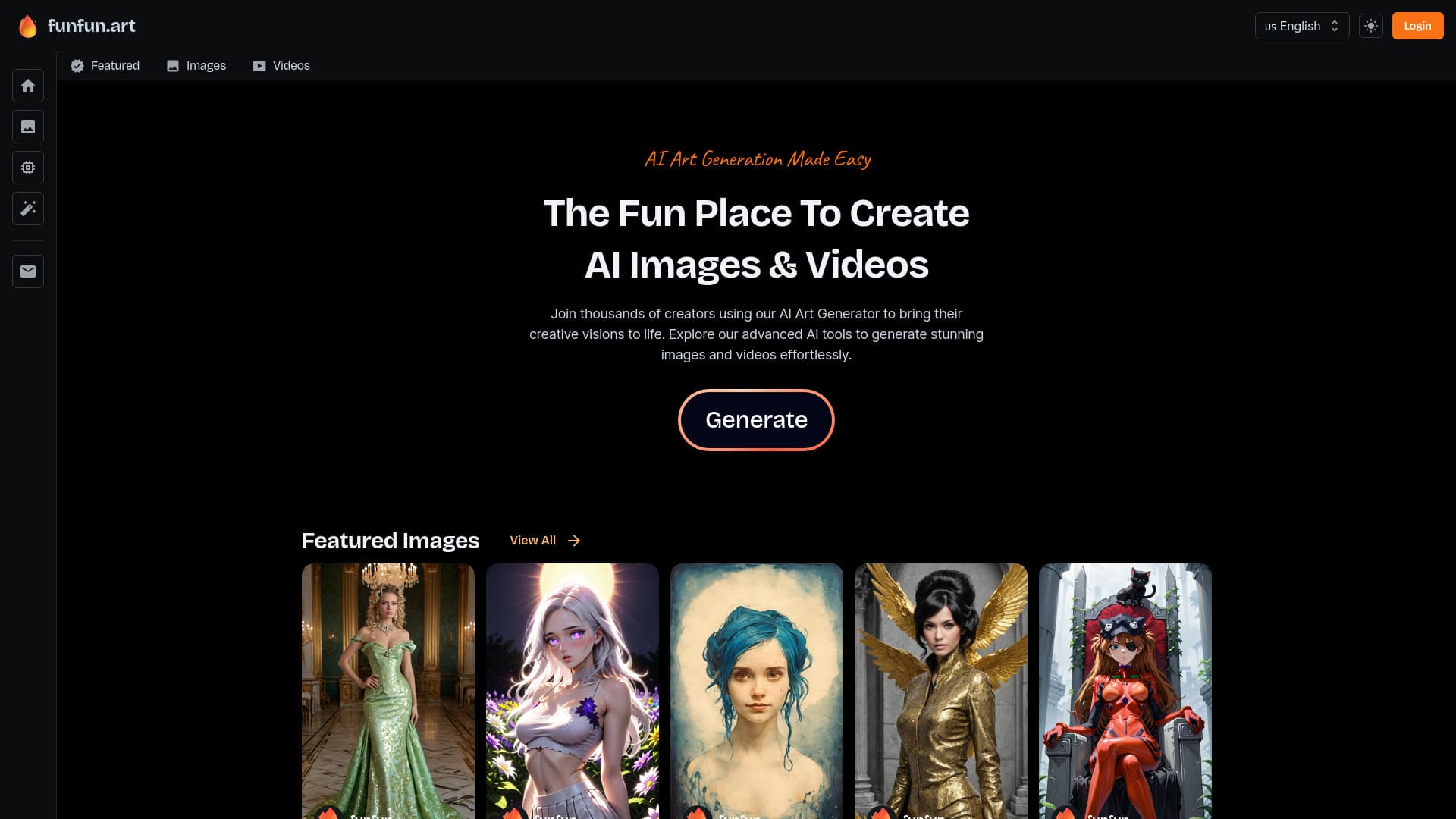Select the magic wand tool icon

(27, 209)
